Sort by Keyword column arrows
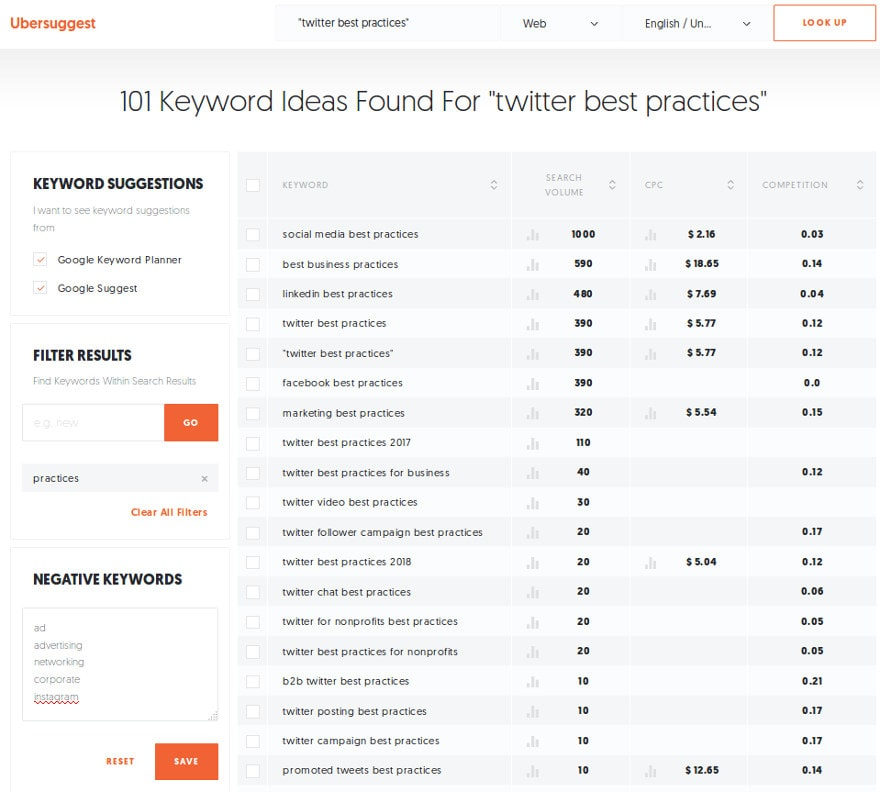The height and width of the screenshot is (792, 880). pyautogui.click(x=494, y=185)
